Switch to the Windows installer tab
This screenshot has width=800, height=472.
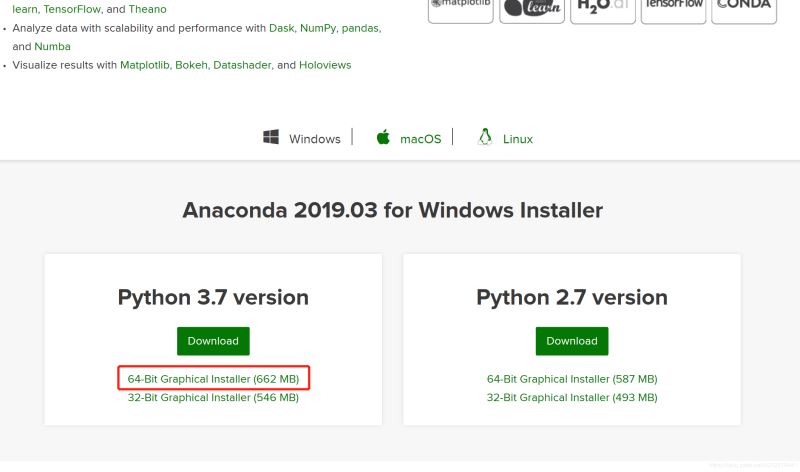click(x=314, y=139)
